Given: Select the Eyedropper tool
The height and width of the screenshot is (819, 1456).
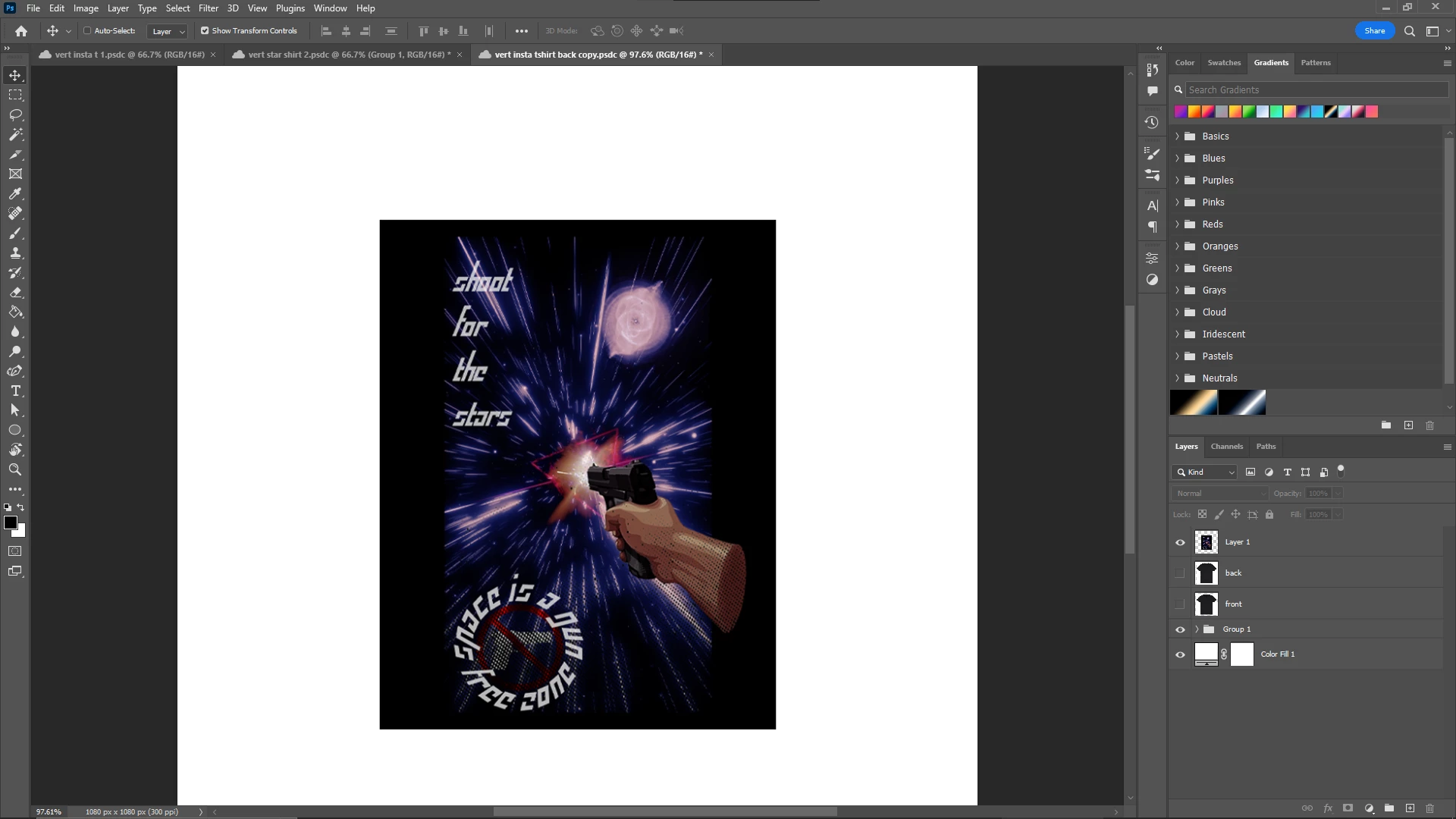Looking at the screenshot, I should click(15, 193).
